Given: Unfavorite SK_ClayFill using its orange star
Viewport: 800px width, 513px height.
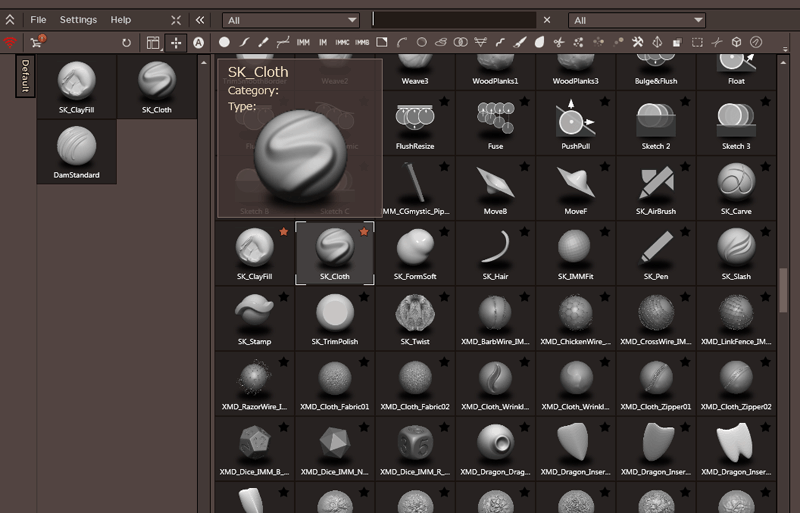Looking at the screenshot, I should [283, 232].
